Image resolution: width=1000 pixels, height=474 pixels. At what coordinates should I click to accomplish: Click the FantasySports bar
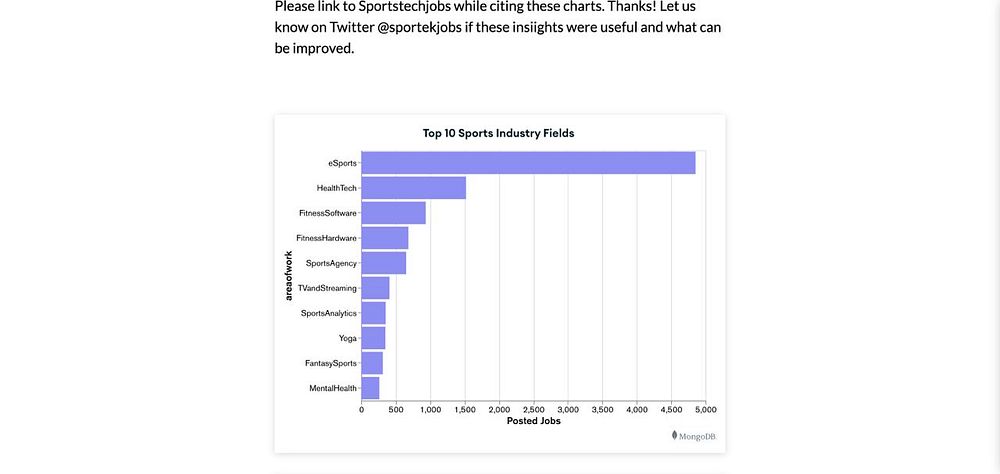[372, 363]
